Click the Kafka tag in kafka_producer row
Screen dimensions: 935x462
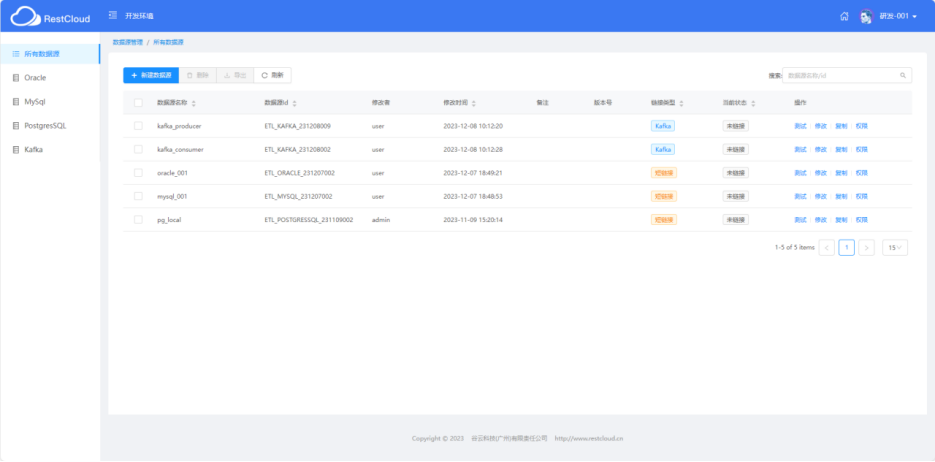tap(662, 126)
